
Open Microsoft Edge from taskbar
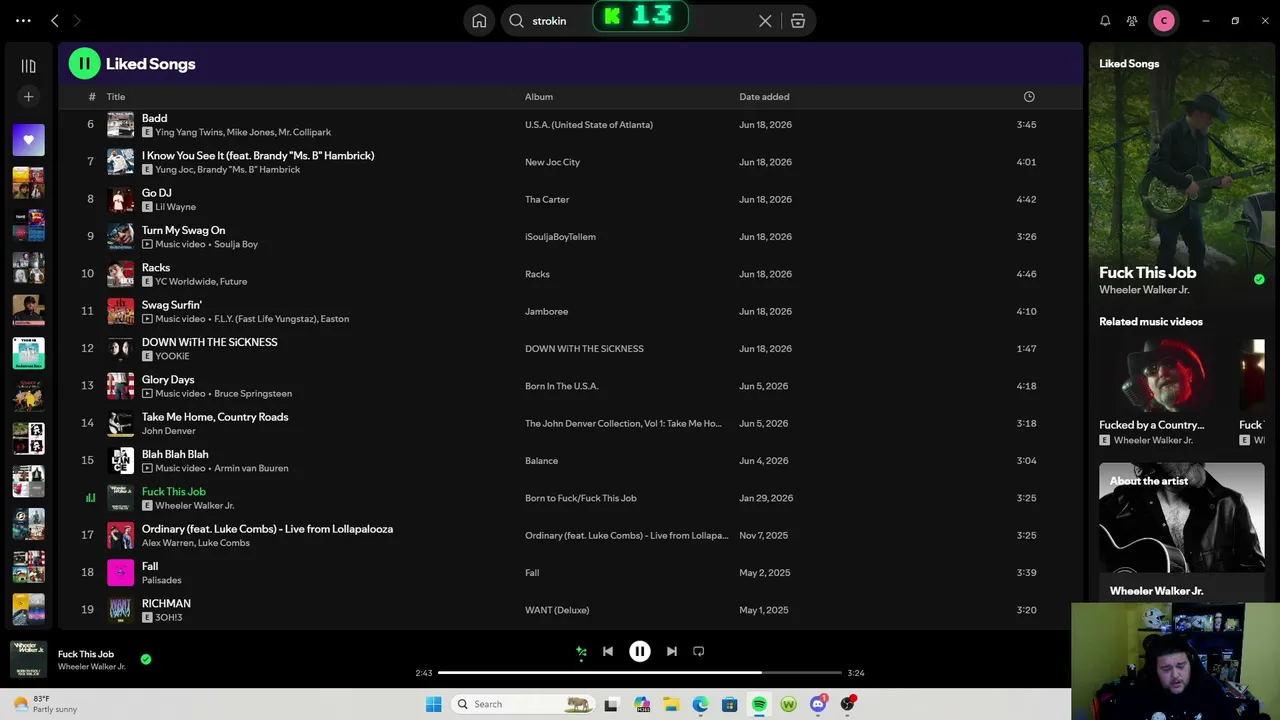(700, 704)
